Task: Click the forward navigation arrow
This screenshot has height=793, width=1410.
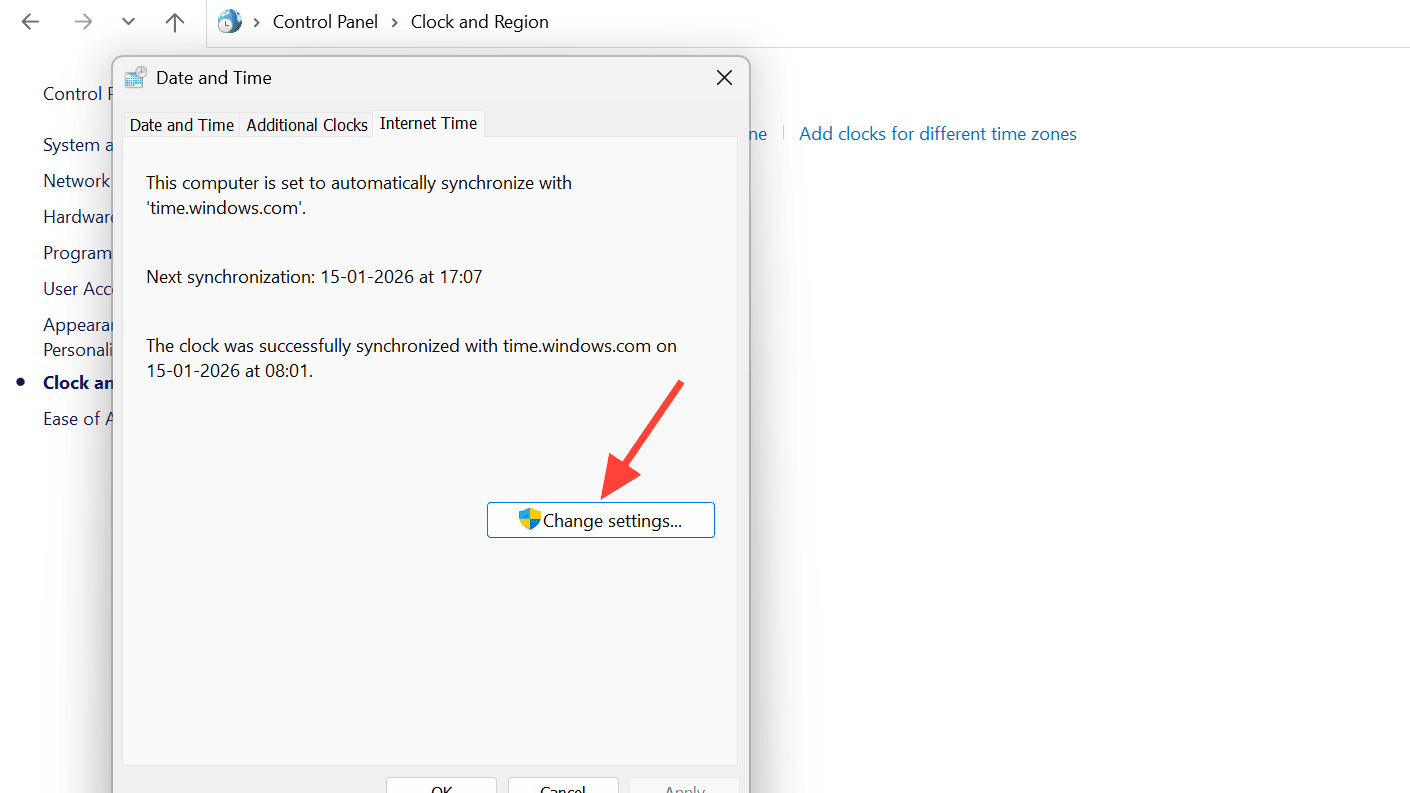Action: pyautogui.click(x=84, y=21)
